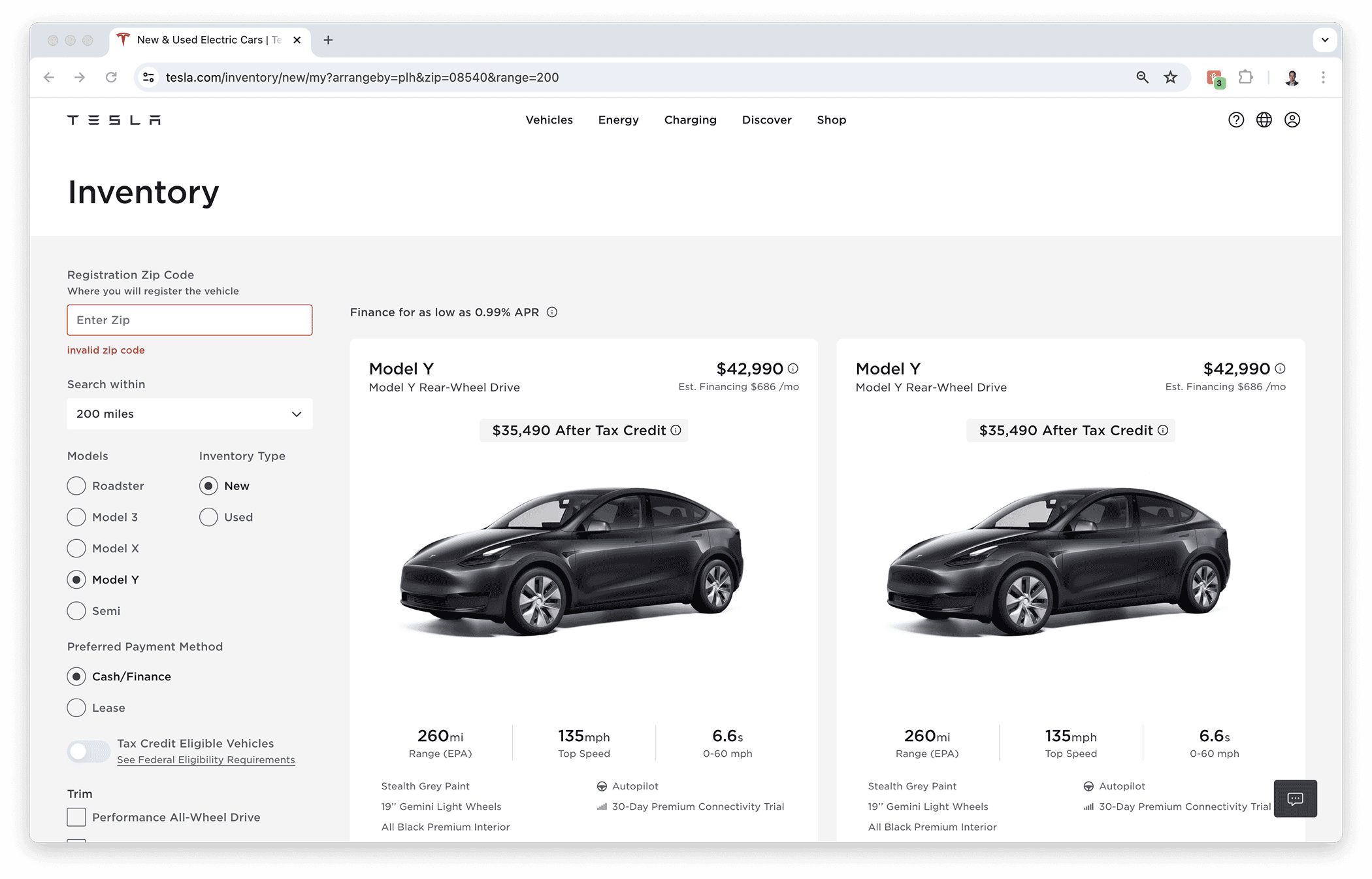Click Finance for as low as 0.99% APR text
This screenshot has width=1372, height=879.
pos(444,312)
